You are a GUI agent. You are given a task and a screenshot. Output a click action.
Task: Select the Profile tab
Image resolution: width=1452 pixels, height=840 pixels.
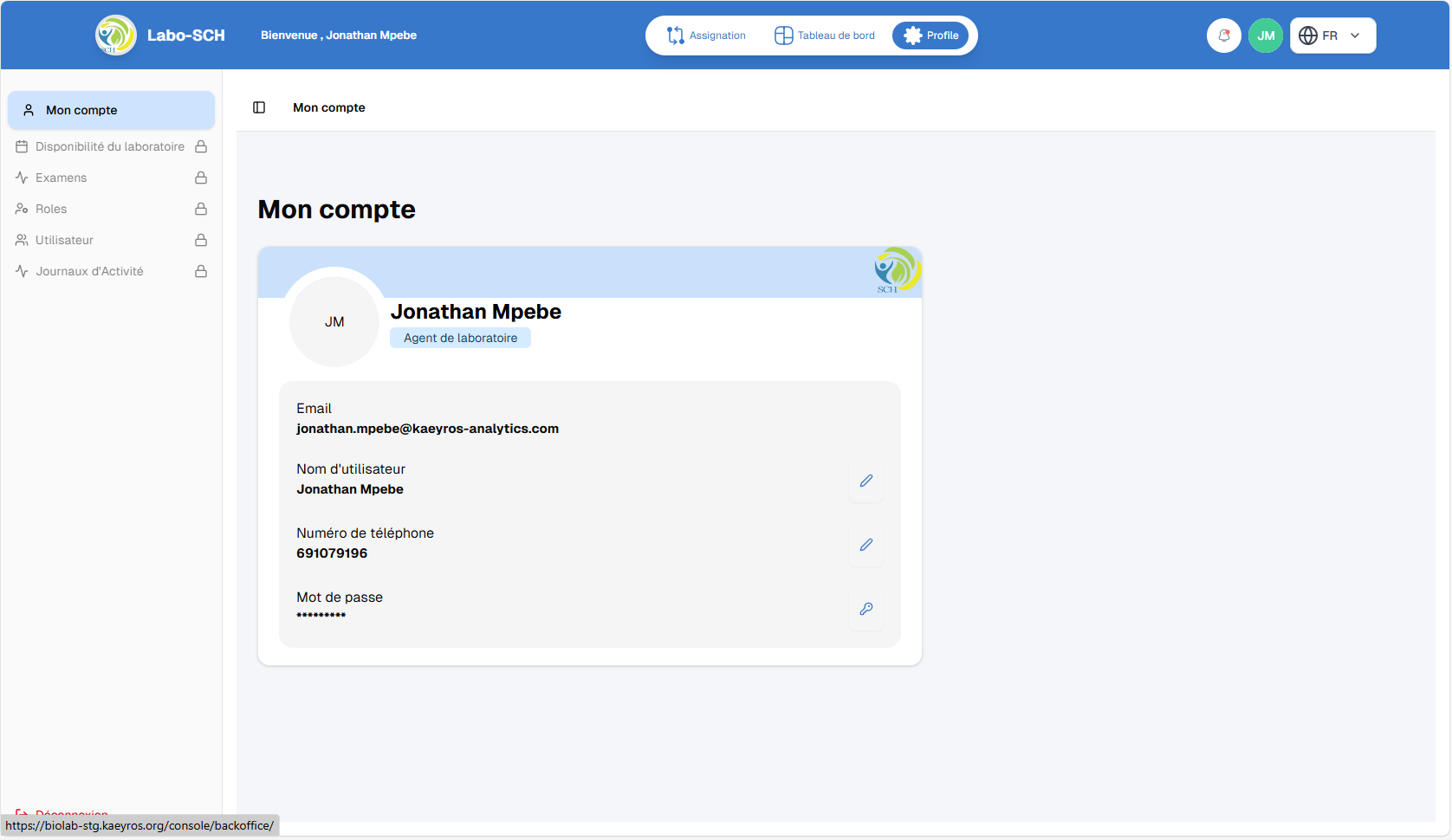[x=931, y=36]
